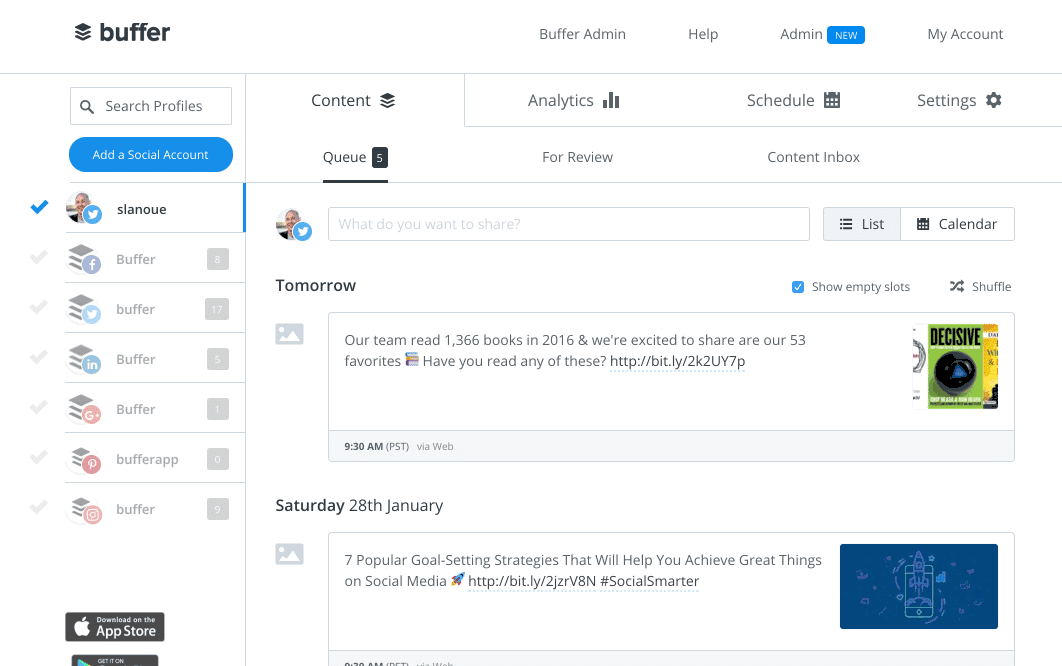The image size is (1062, 666).
Task: Uncheck the Show empty slots checkbox
Action: pyautogui.click(x=797, y=286)
